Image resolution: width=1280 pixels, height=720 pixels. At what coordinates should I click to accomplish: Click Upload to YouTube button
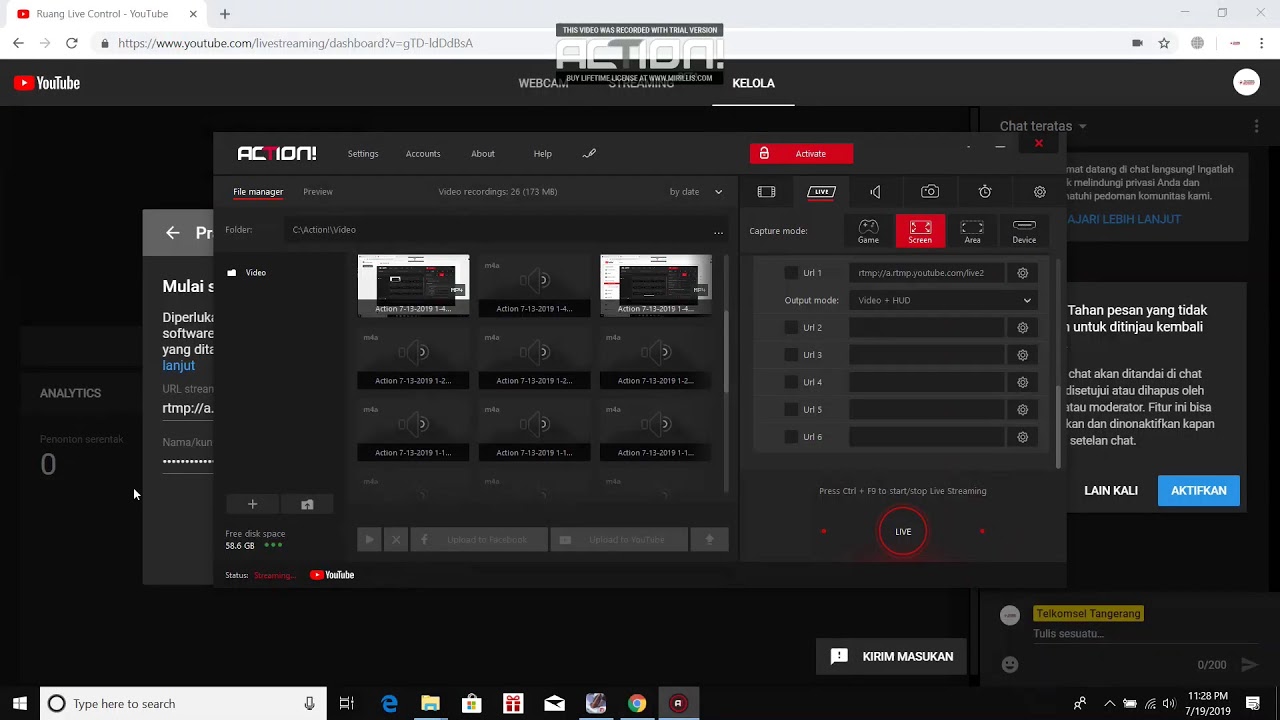pyautogui.click(x=620, y=540)
